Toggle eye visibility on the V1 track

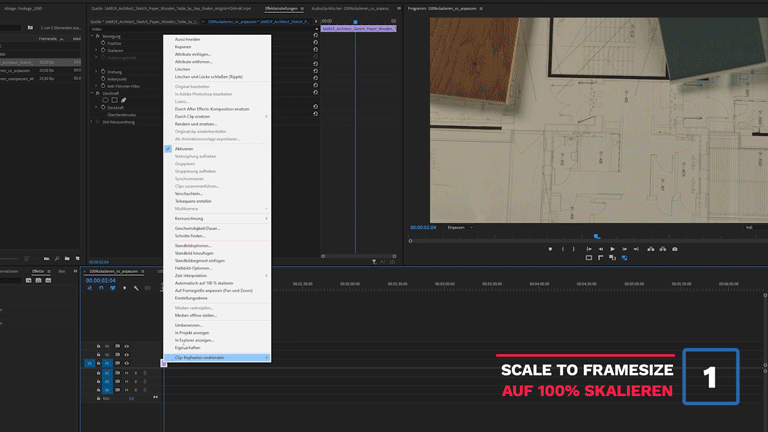pos(126,363)
